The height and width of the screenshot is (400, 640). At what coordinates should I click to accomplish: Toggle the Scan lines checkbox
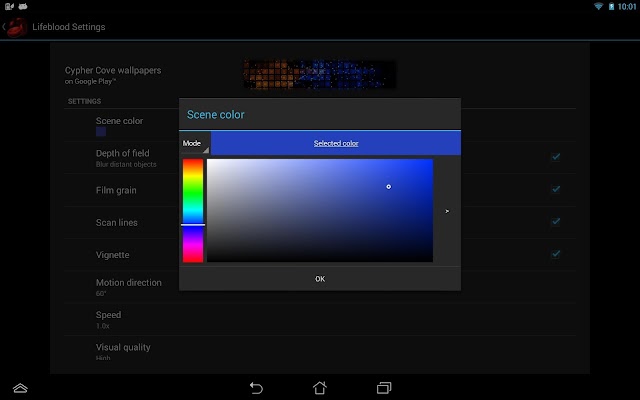(556, 222)
